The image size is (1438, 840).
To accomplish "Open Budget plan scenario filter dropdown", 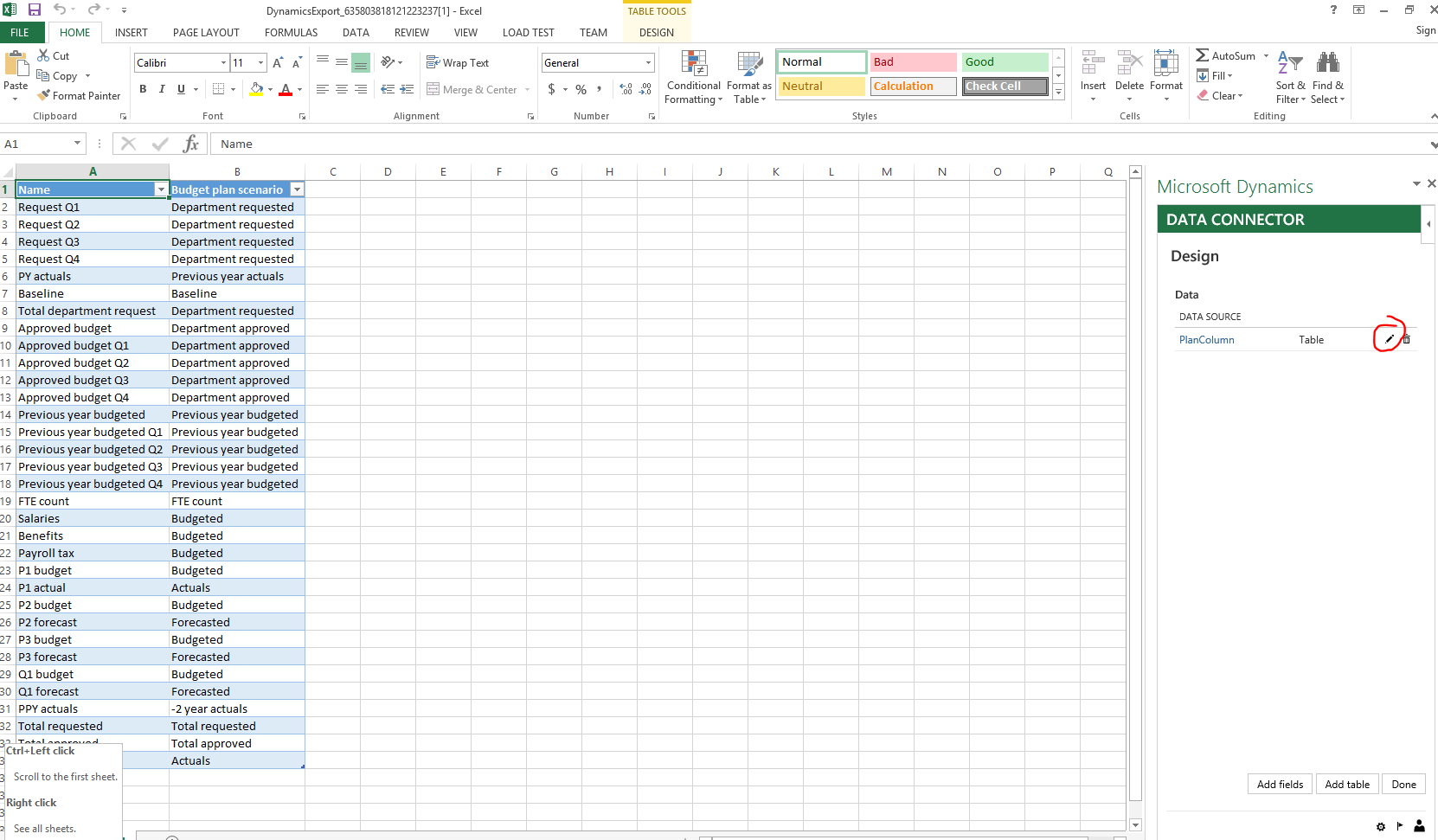I will (x=297, y=189).
